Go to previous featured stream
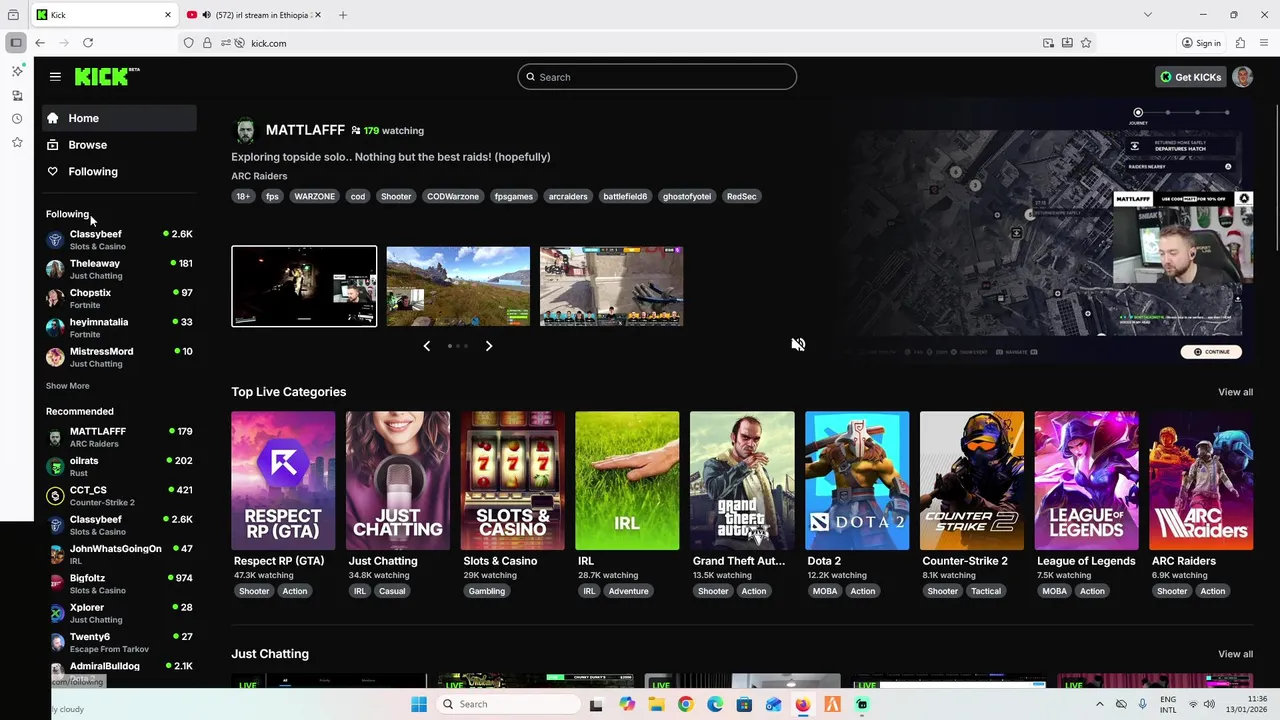Image resolution: width=1280 pixels, height=720 pixels. 427,346
